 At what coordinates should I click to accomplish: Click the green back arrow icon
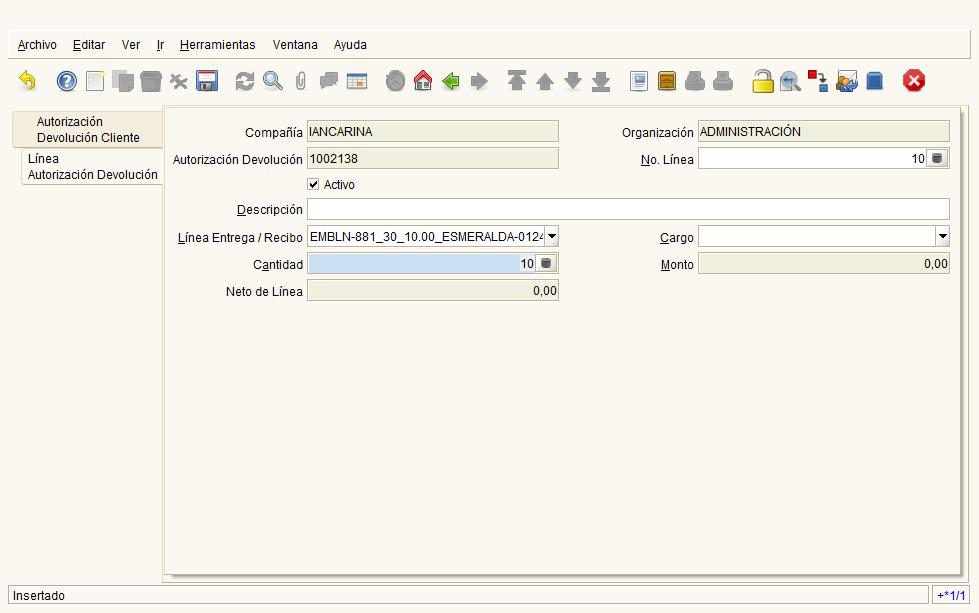coord(451,82)
